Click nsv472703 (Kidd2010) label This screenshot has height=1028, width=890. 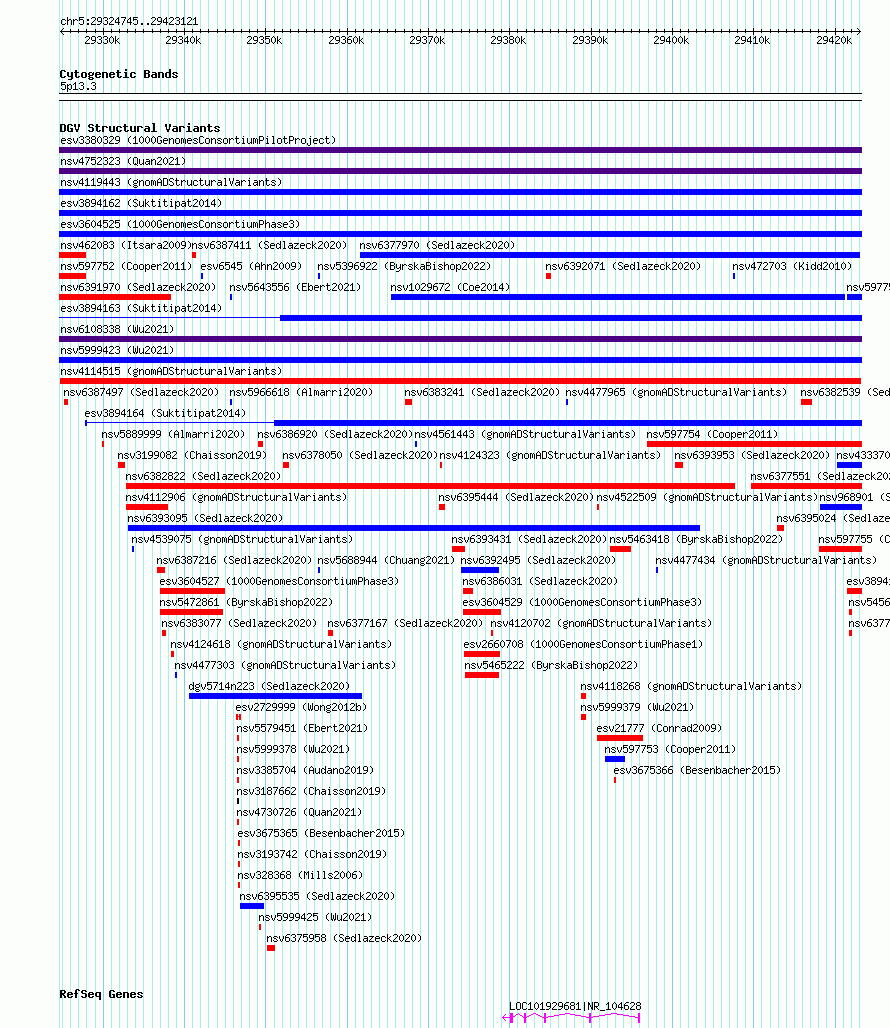click(792, 266)
